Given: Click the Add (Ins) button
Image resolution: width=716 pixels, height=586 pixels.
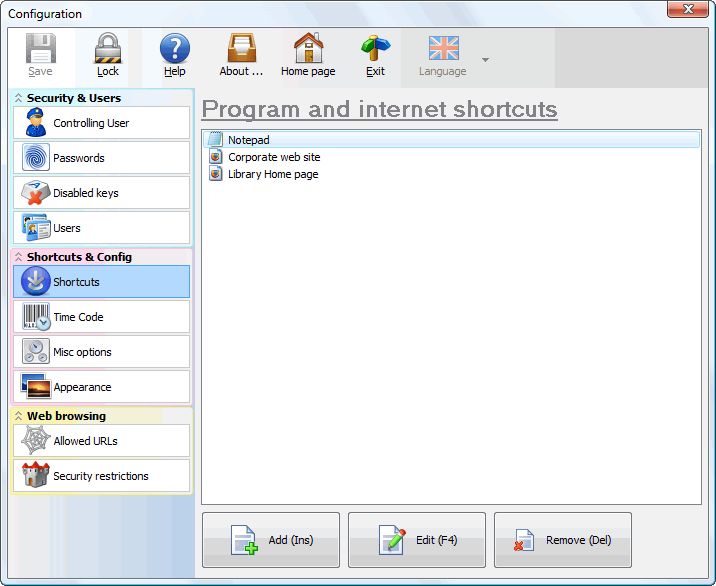Looking at the screenshot, I should coord(271,540).
